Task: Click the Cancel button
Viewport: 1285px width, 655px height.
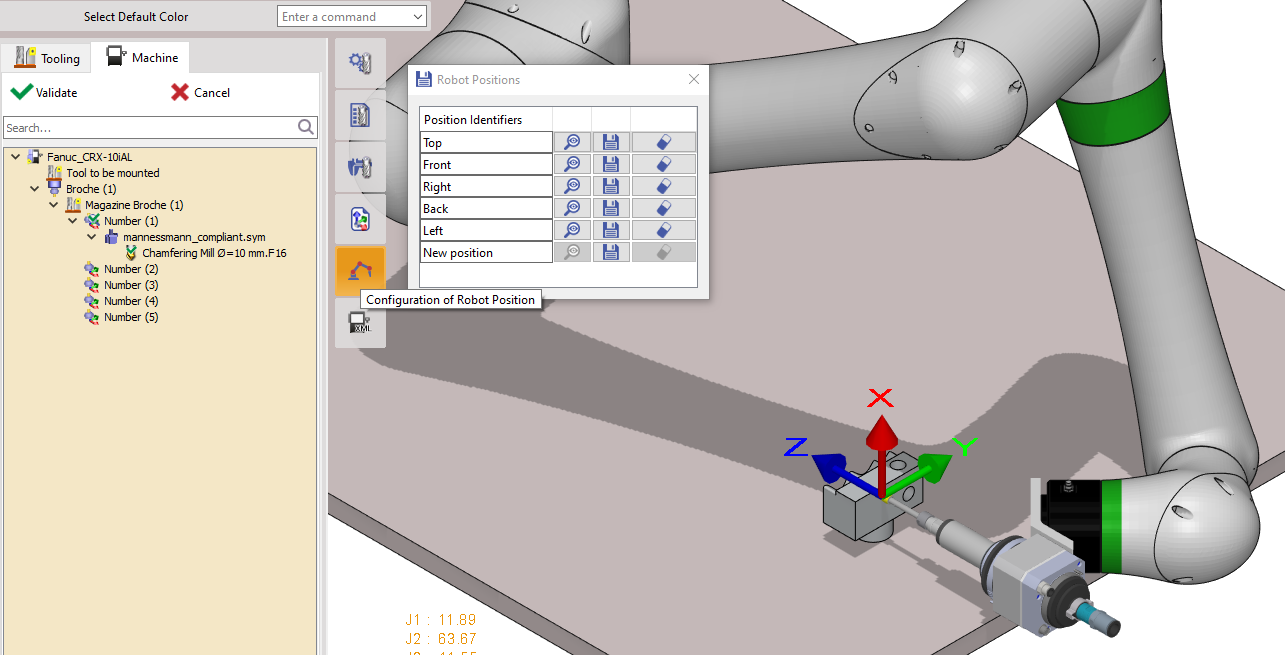Action: (209, 92)
